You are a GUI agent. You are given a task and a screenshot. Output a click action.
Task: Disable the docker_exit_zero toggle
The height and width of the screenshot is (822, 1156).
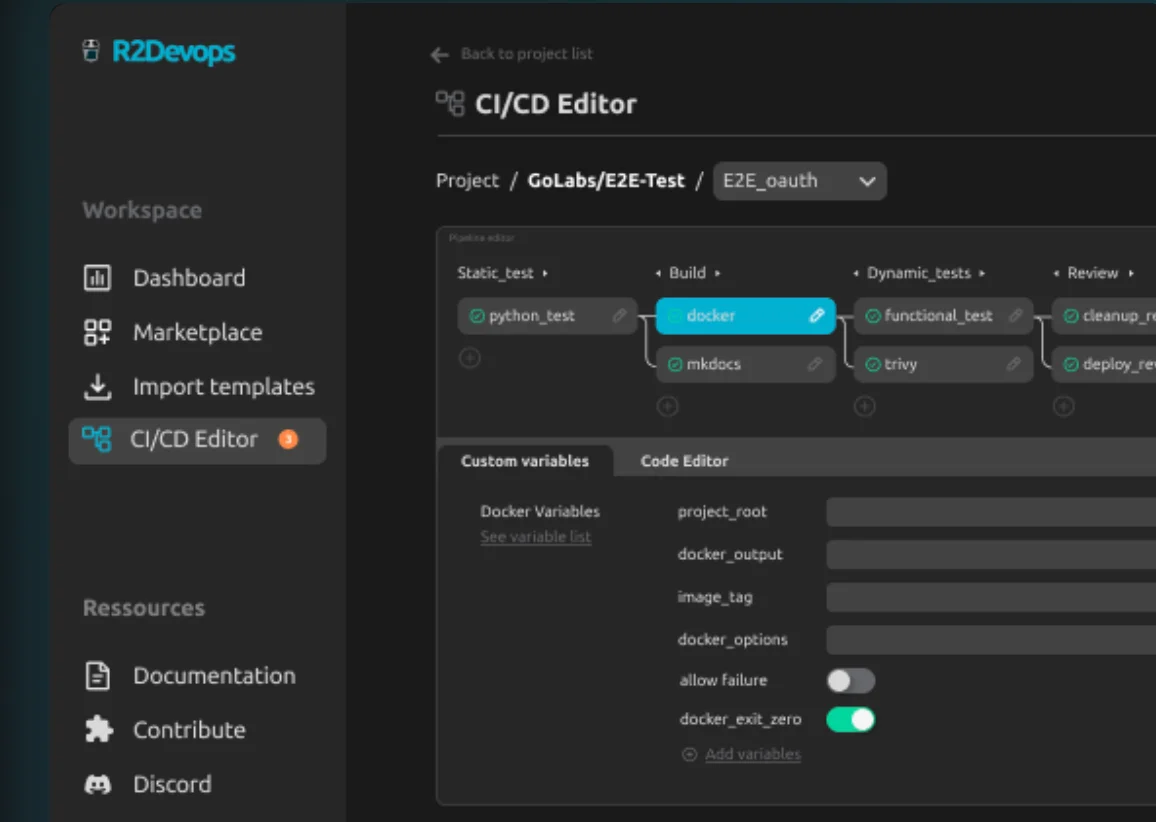pyautogui.click(x=850, y=719)
